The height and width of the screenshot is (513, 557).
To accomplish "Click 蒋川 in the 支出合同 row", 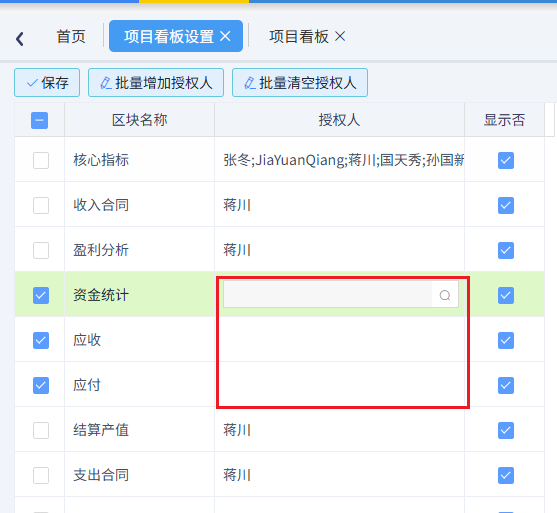I will 237,475.
